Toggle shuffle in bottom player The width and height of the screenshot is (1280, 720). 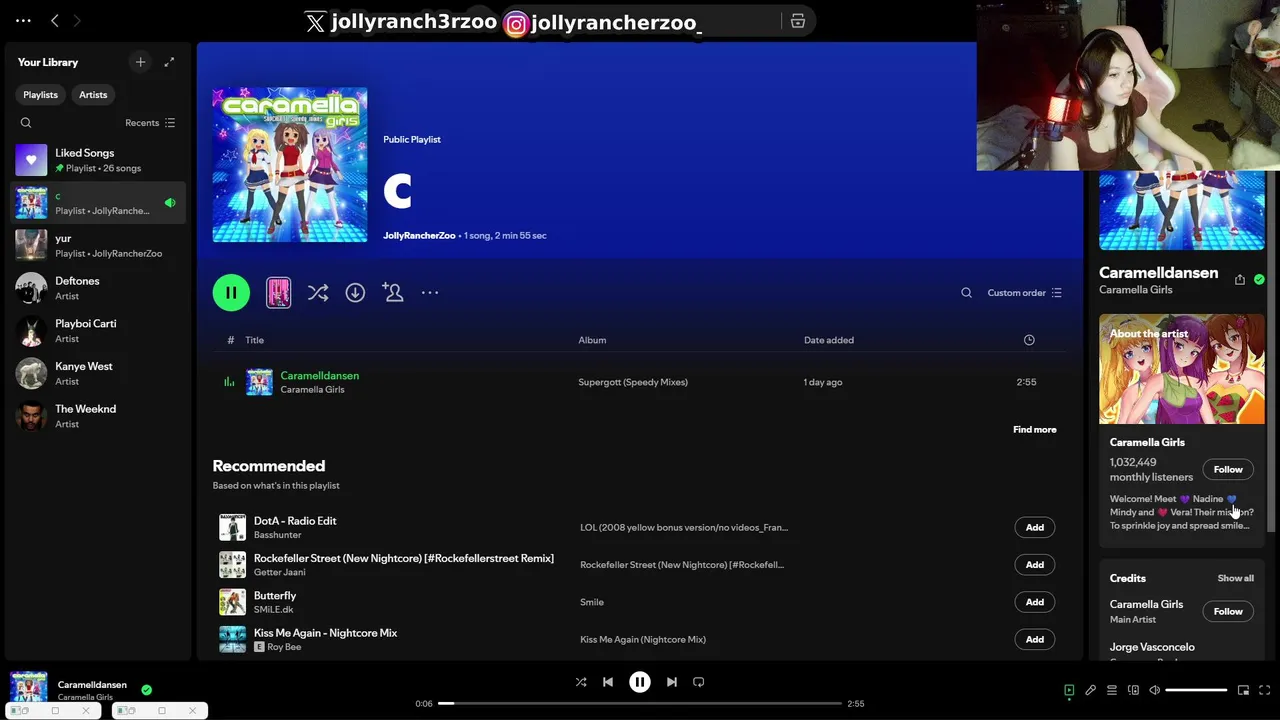(581, 682)
